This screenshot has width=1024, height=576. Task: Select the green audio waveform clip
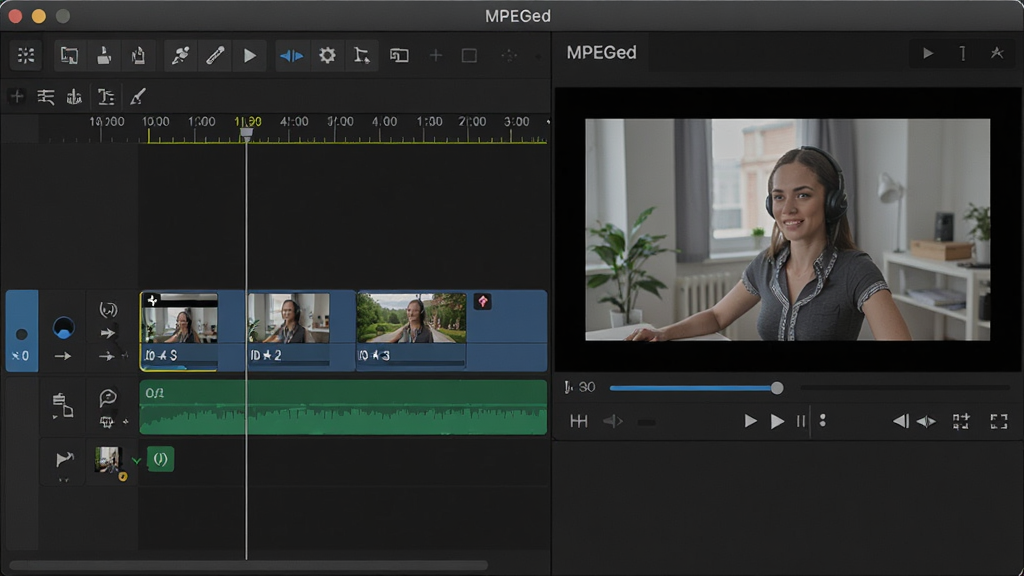coord(344,408)
